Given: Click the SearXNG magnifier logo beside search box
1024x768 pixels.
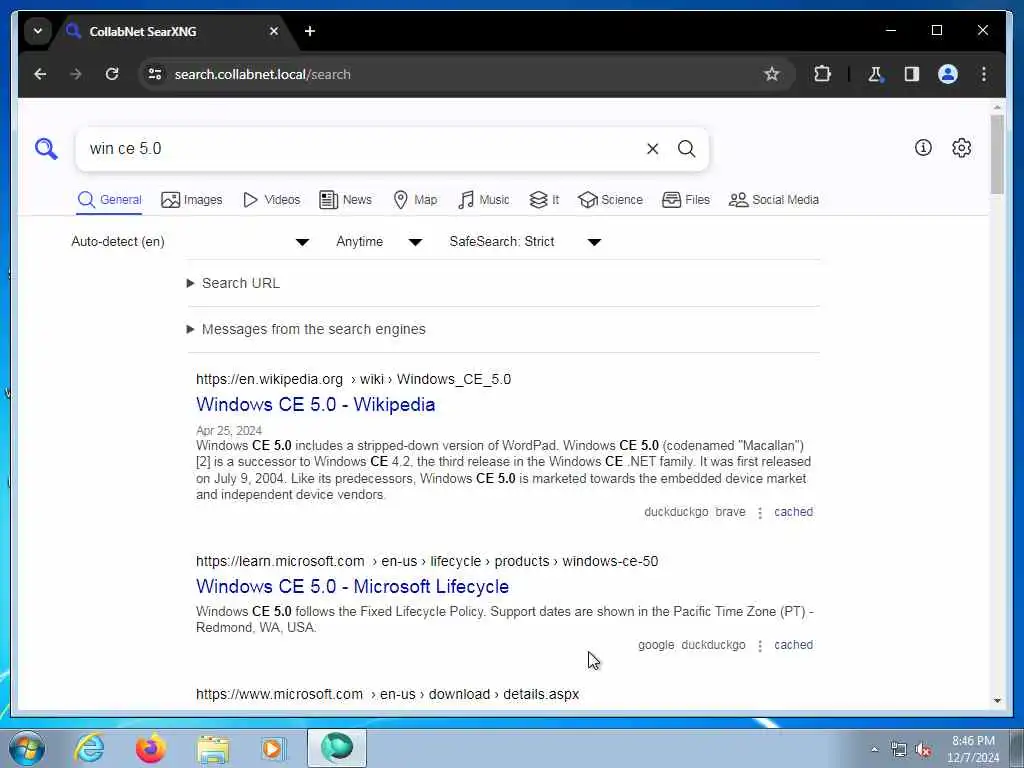Looking at the screenshot, I should tap(46, 149).
